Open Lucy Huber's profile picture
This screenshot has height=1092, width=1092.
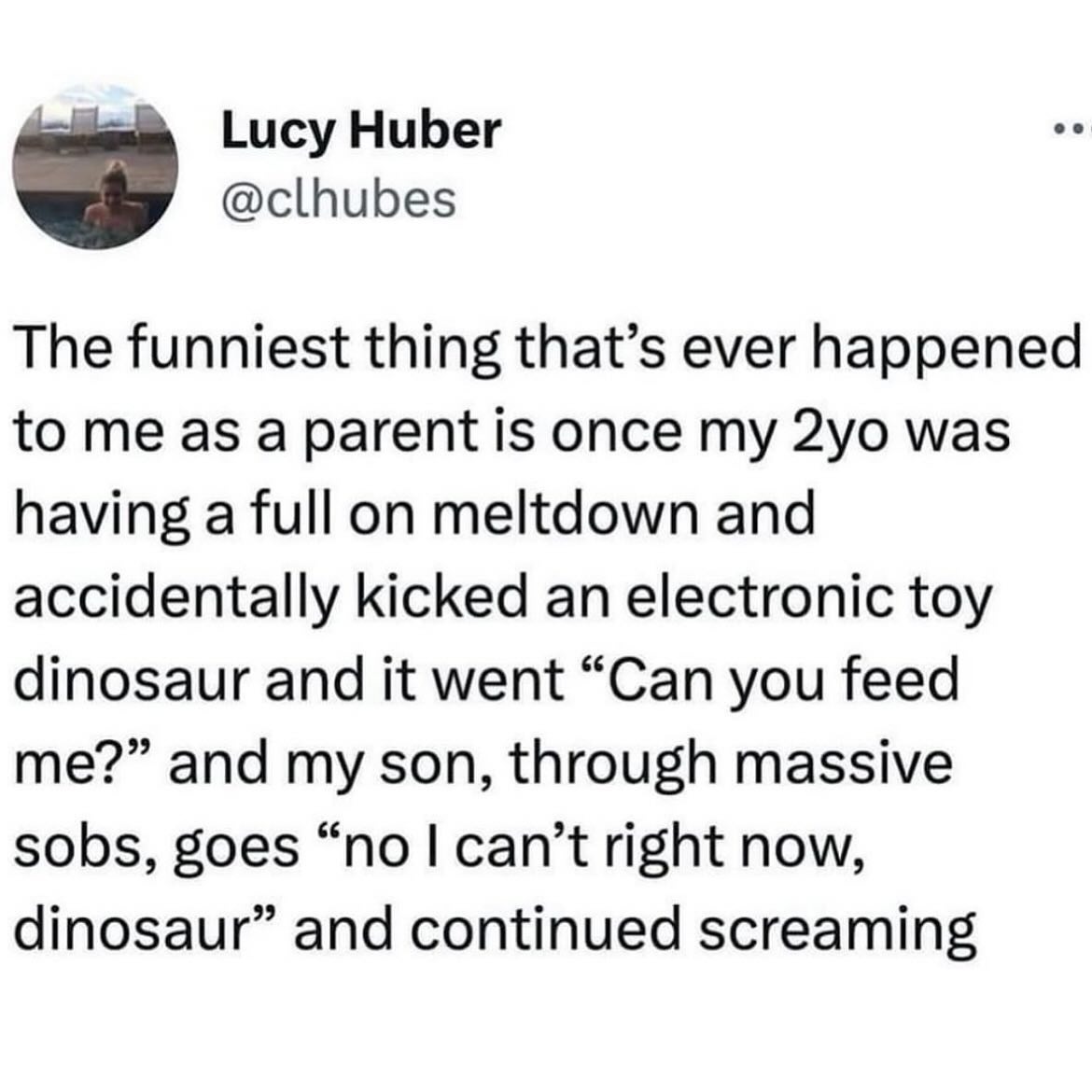[x=96, y=166]
